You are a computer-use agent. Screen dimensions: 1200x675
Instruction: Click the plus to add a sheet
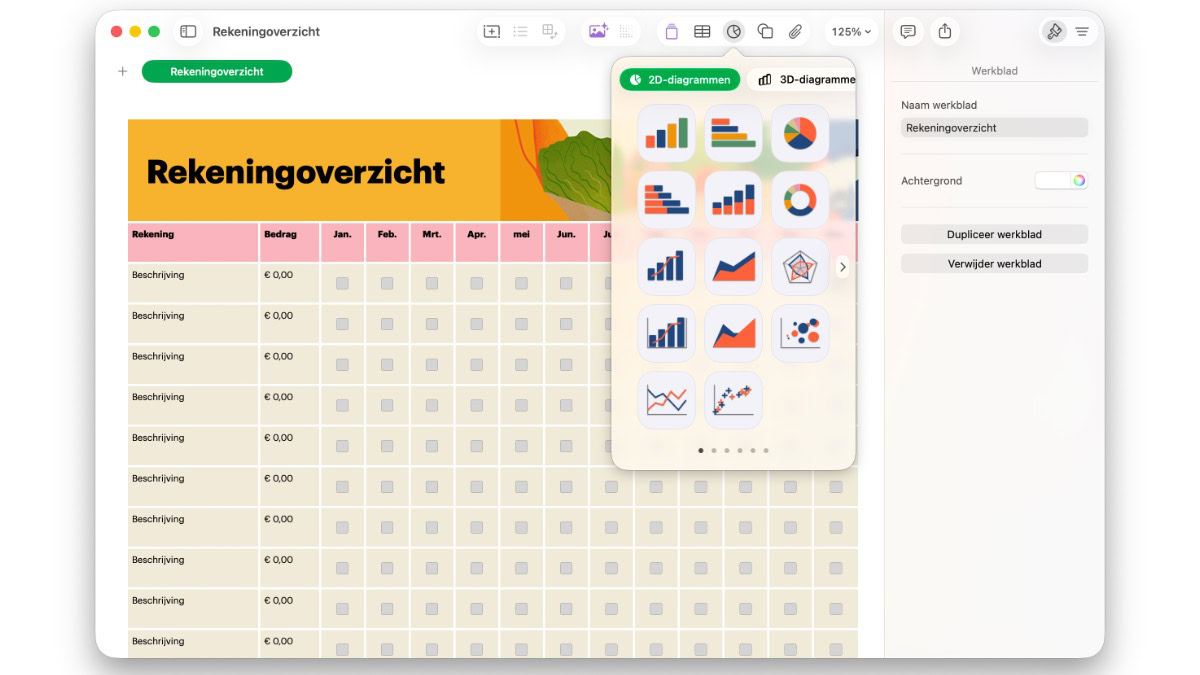(x=123, y=72)
